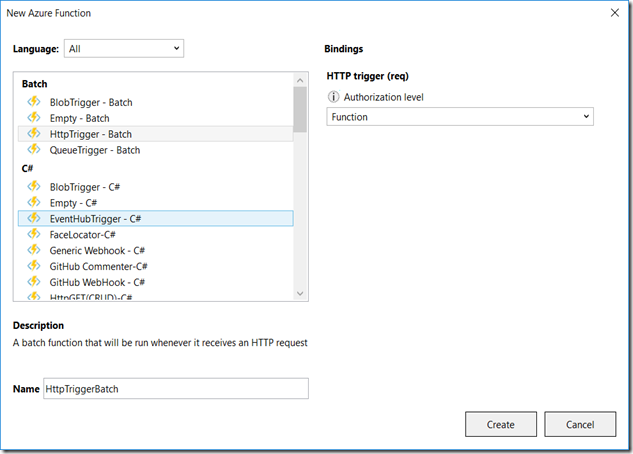
Task: Click the function icon beside GitHub Commenter-C#
Action: tap(34, 266)
